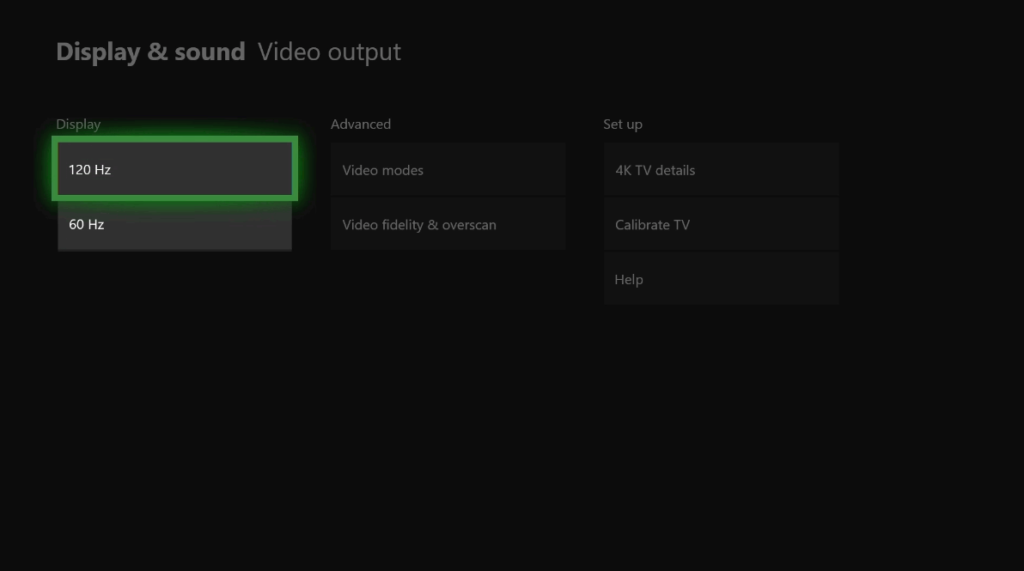Click the Display column heading

[x=78, y=124]
